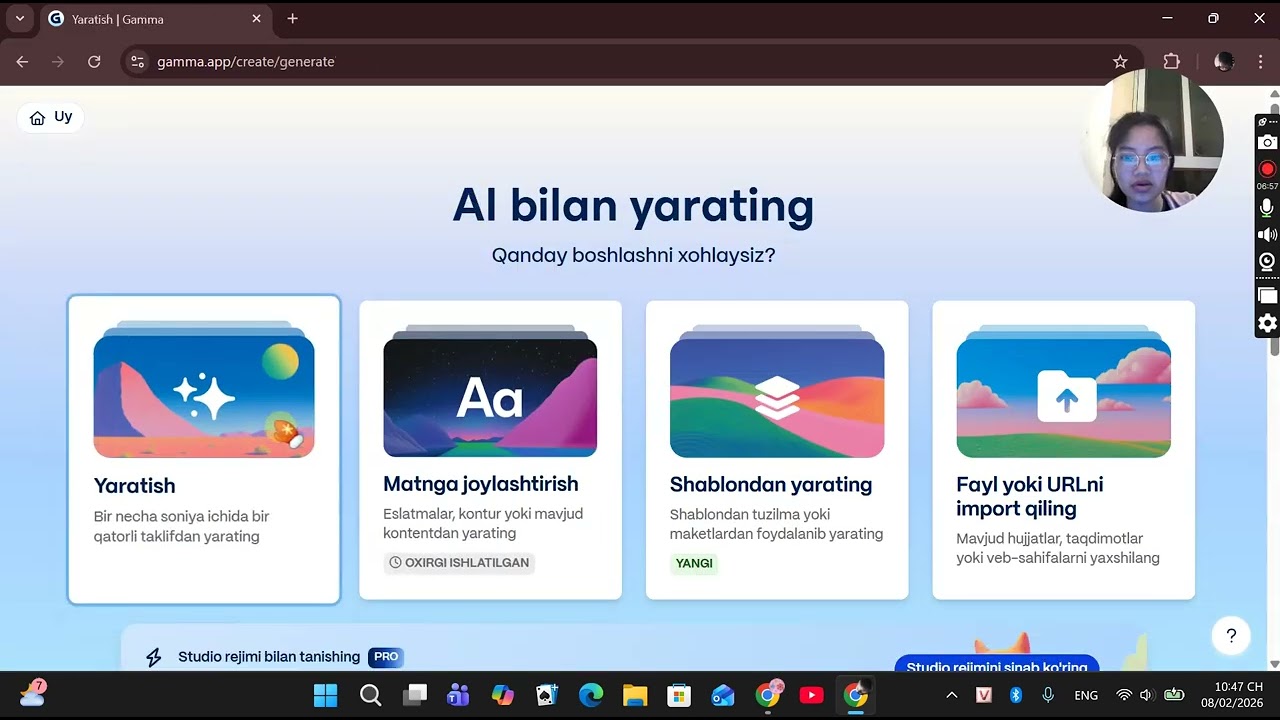Close the Yaratish | Gamma tab
The width and height of the screenshot is (1280, 720).
pyautogui.click(x=256, y=18)
